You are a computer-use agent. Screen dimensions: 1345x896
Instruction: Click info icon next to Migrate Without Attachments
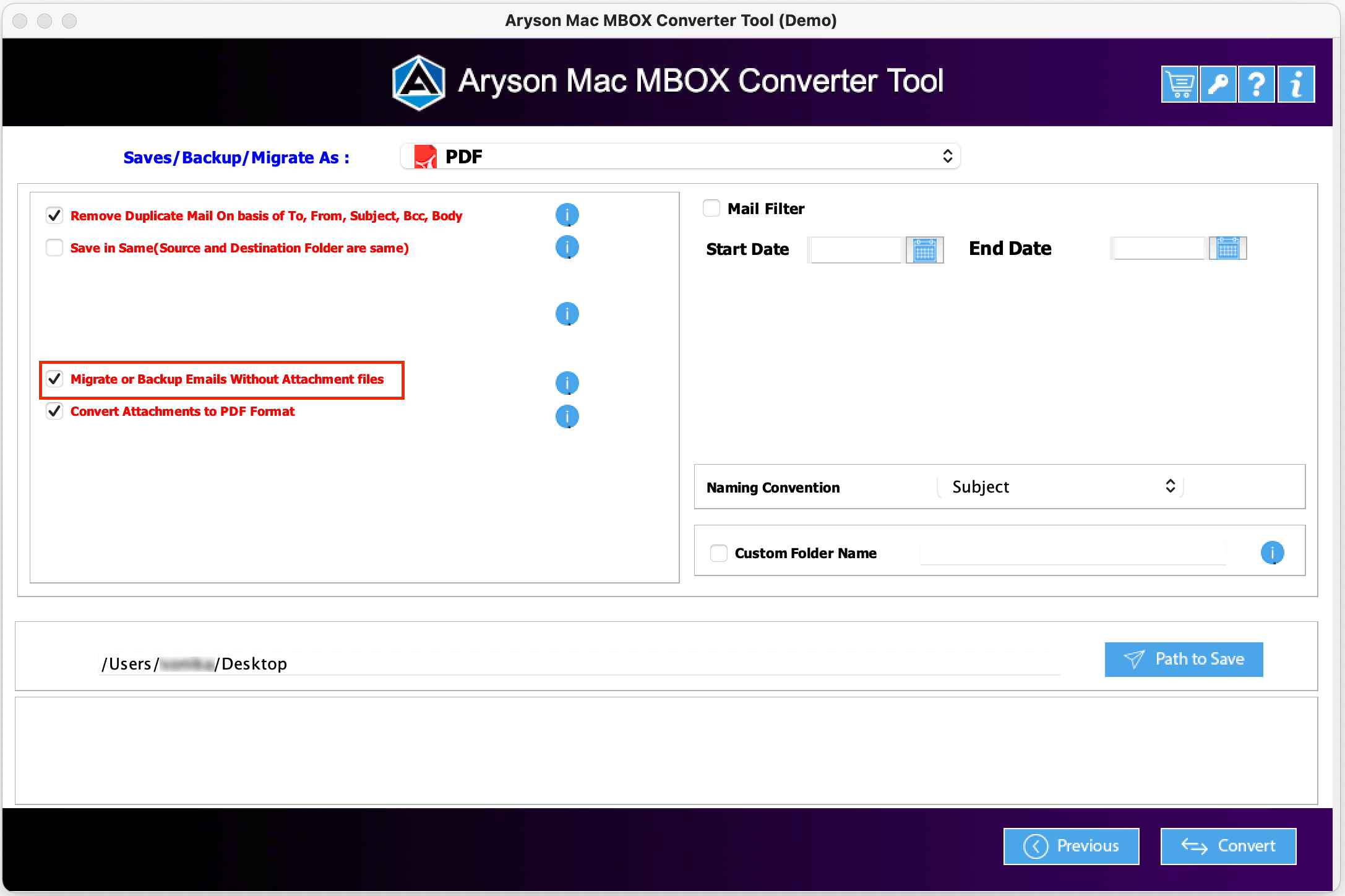tap(567, 381)
